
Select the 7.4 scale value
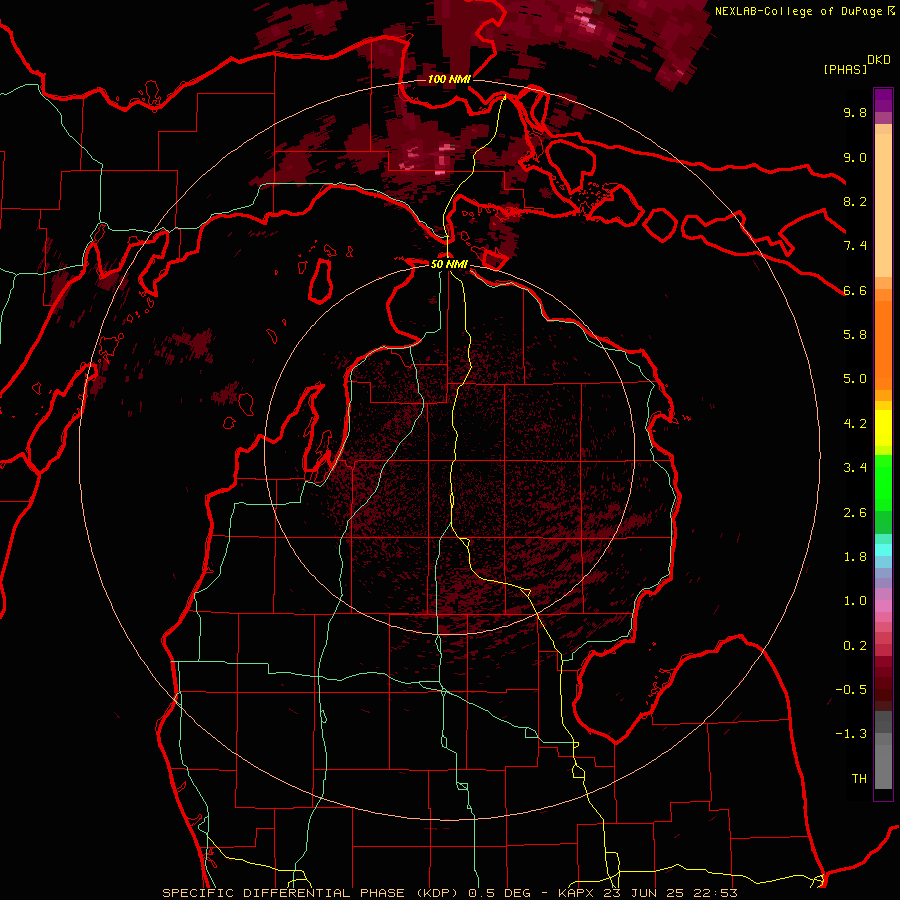click(x=855, y=246)
